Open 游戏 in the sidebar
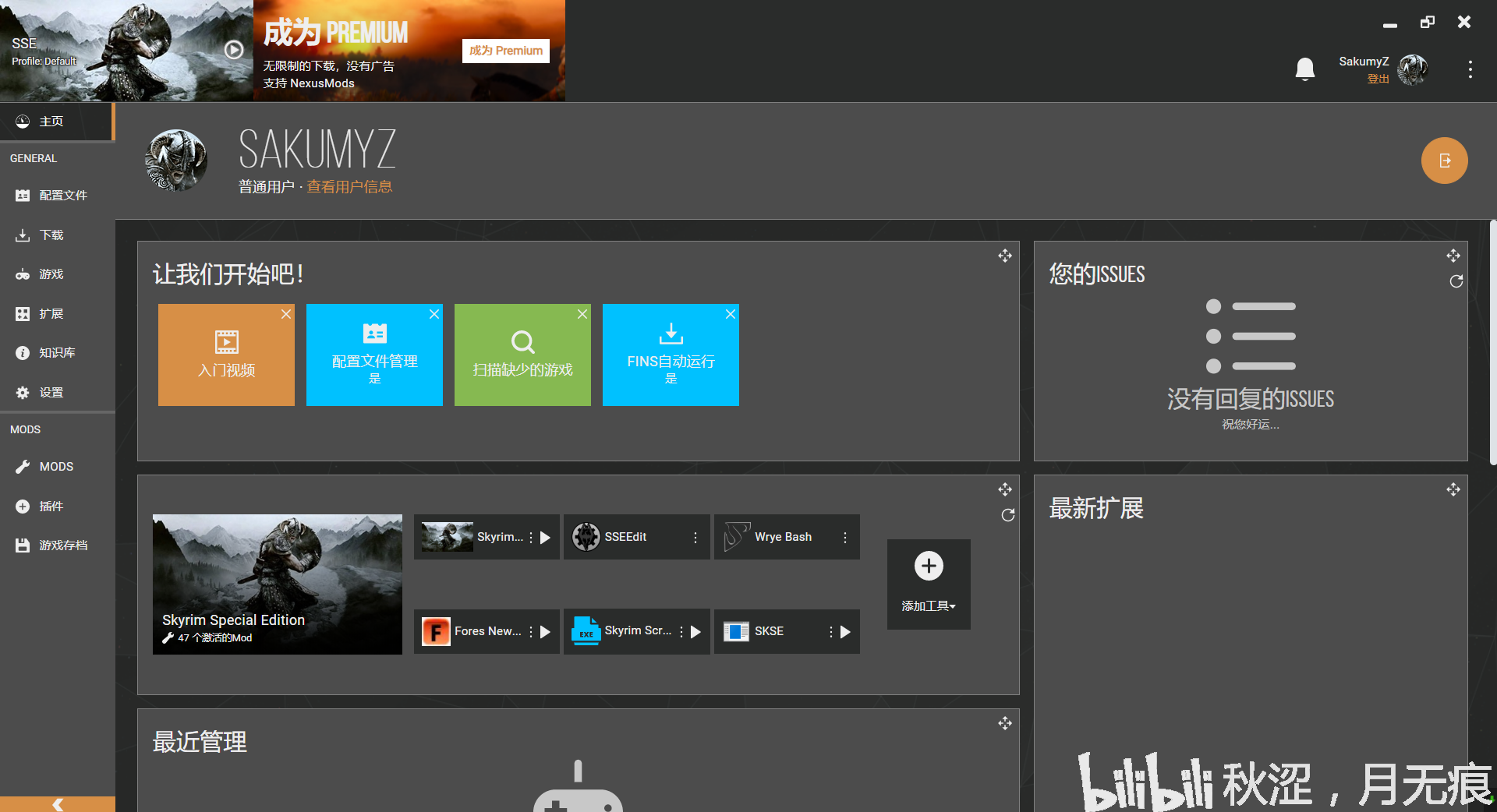This screenshot has width=1497, height=812. click(x=57, y=274)
